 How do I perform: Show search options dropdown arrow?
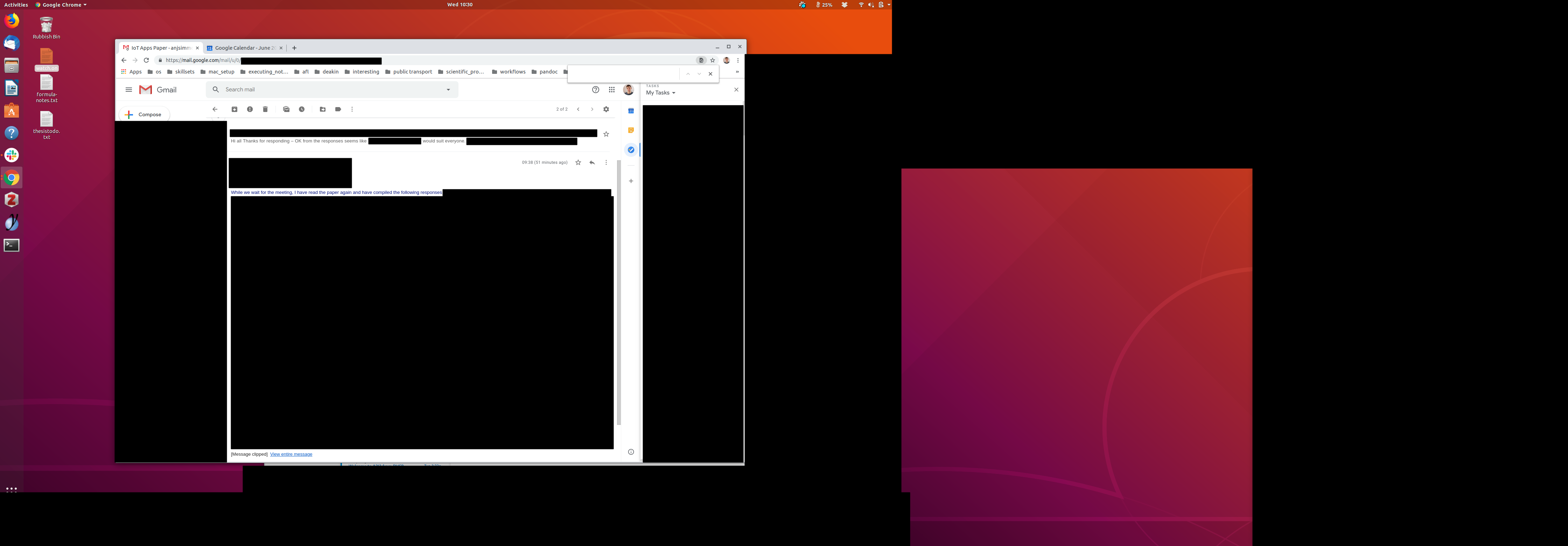click(449, 90)
